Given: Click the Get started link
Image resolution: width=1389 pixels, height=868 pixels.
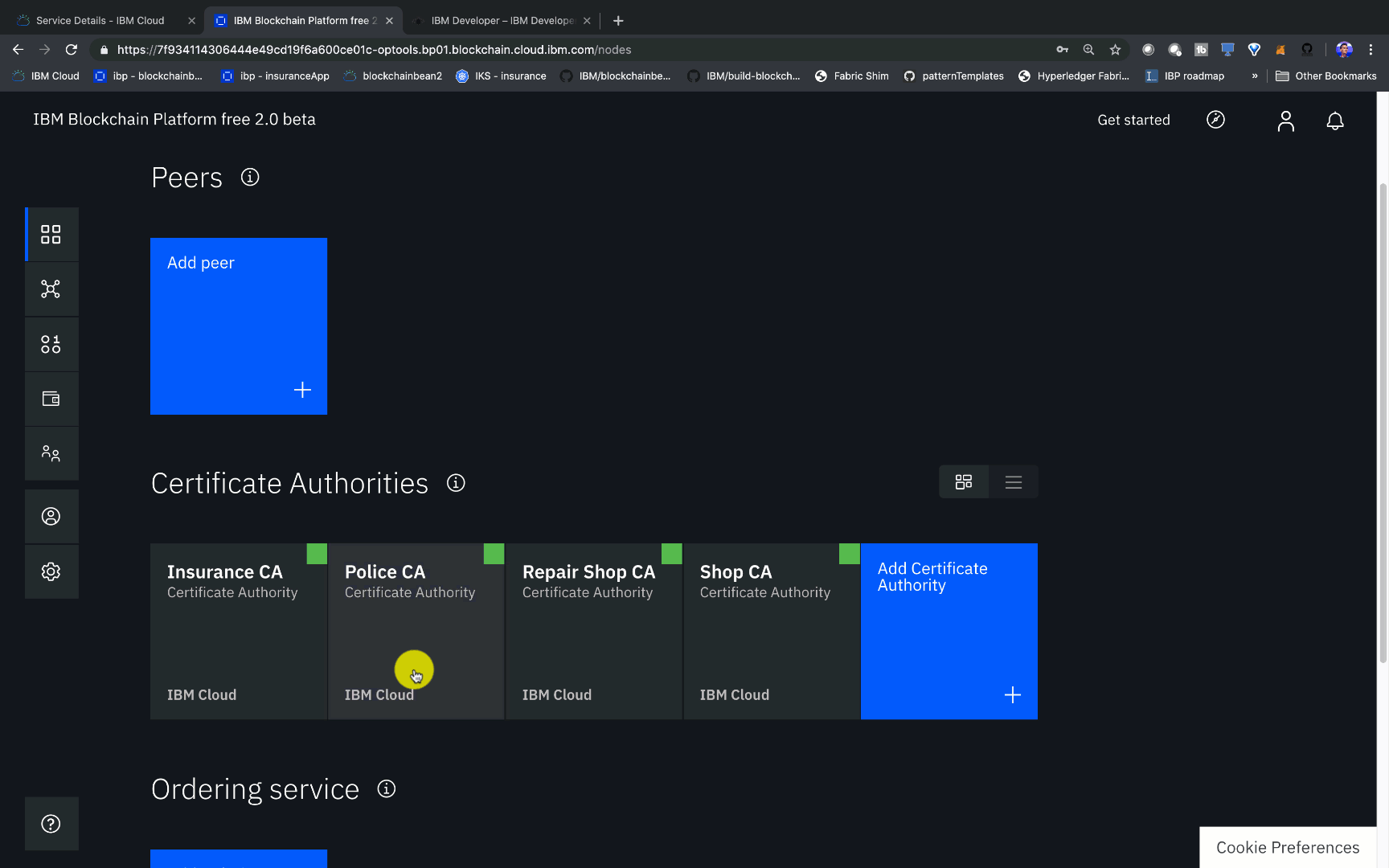Looking at the screenshot, I should tap(1133, 120).
